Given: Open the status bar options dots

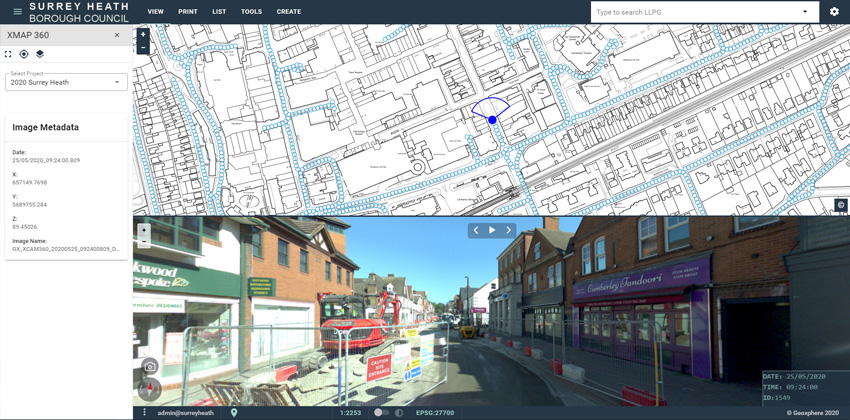Looking at the screenshot, I should pos(144,413).
